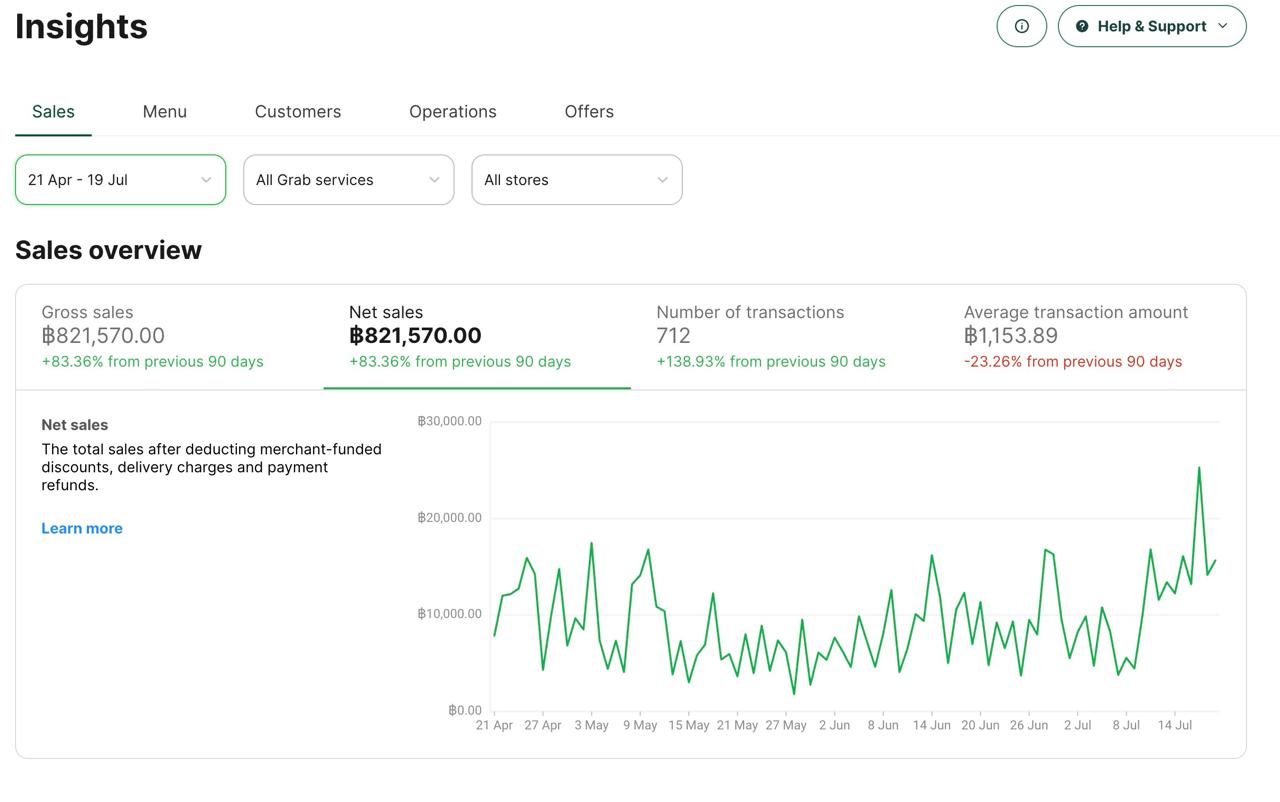Click the highest peak on the sales chart
The image size is (1280, 802).
point(1199,468)
